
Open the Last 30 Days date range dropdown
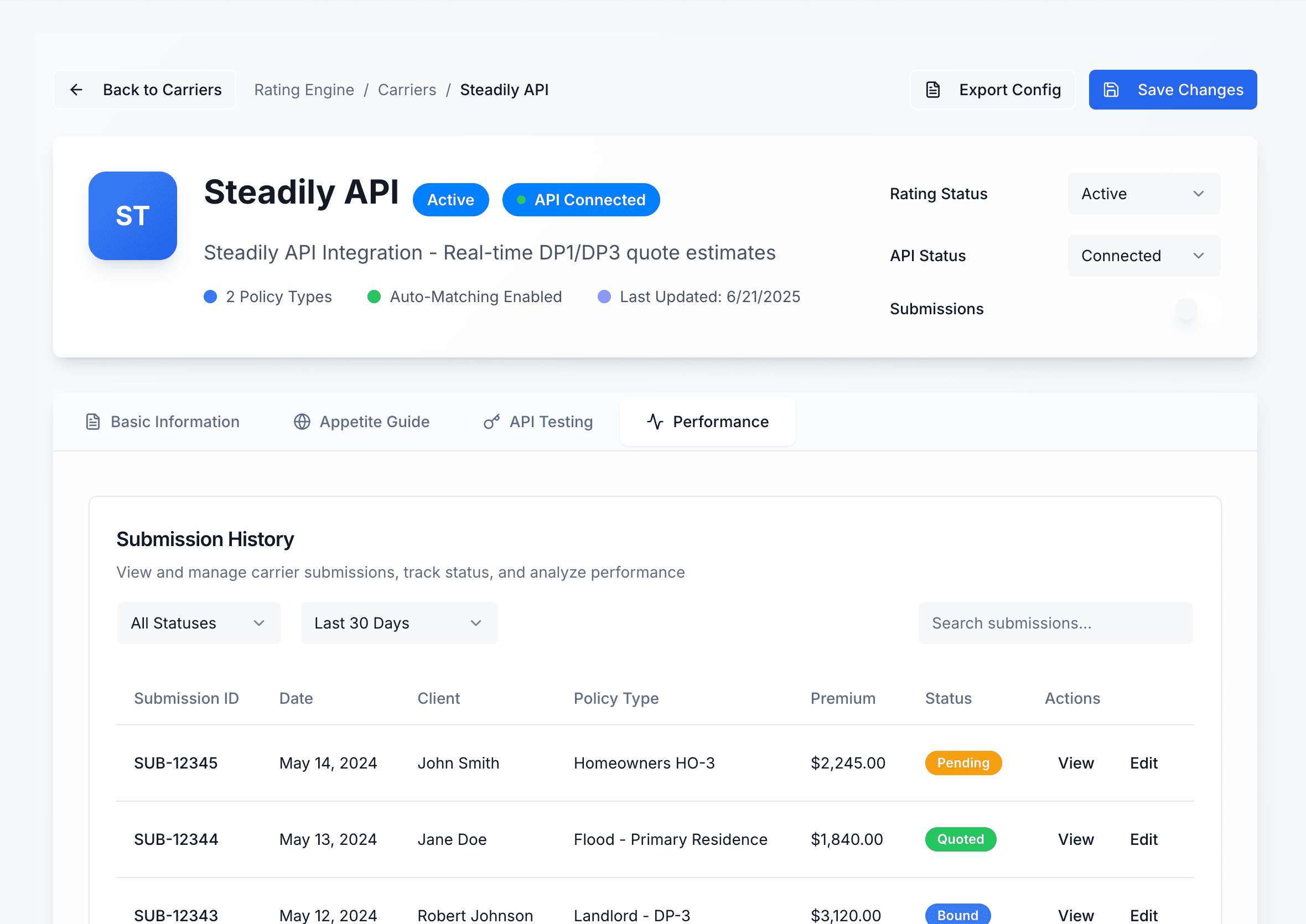click(398, 622)
